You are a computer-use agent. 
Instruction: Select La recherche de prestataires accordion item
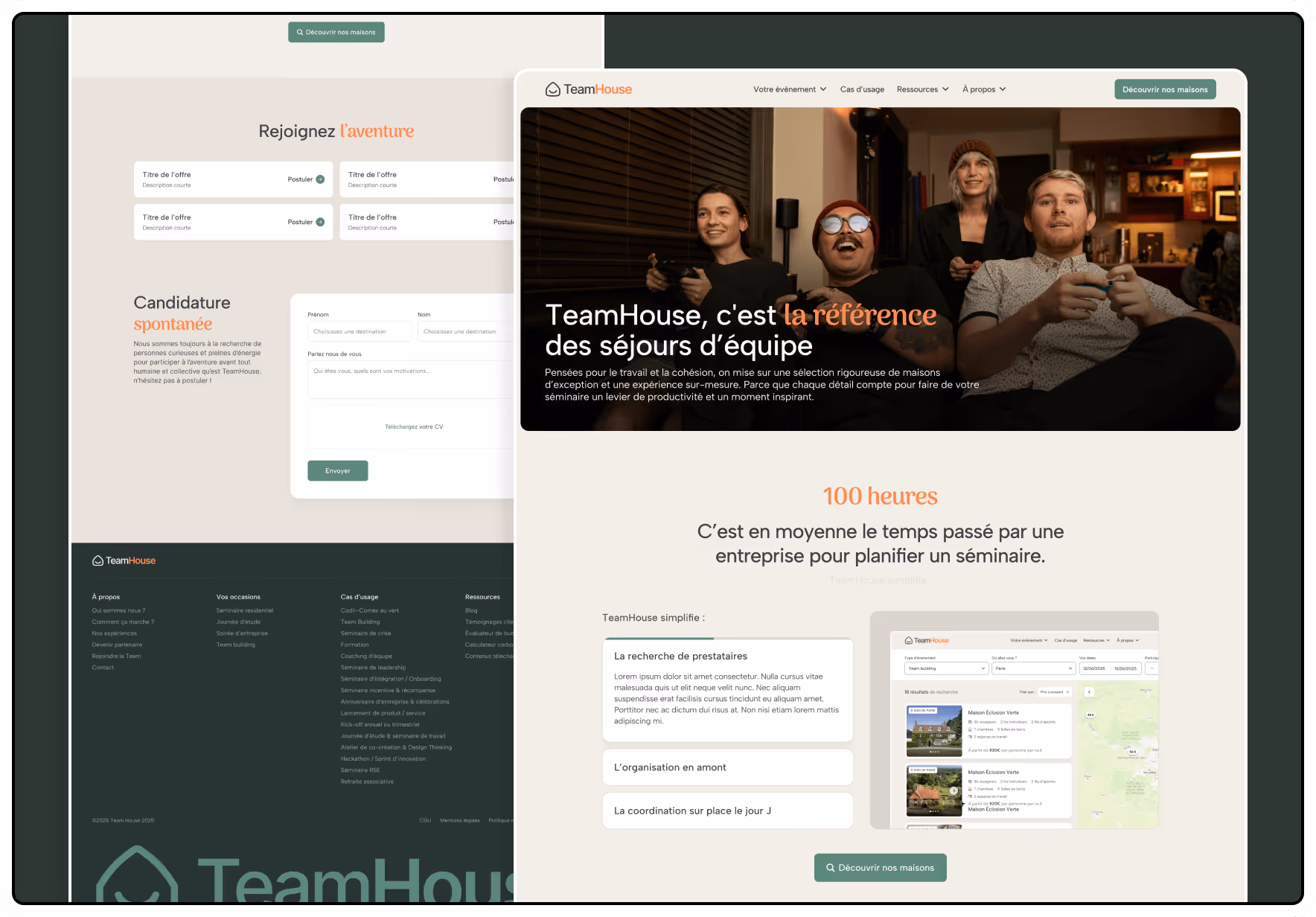(x=727, y=689)
